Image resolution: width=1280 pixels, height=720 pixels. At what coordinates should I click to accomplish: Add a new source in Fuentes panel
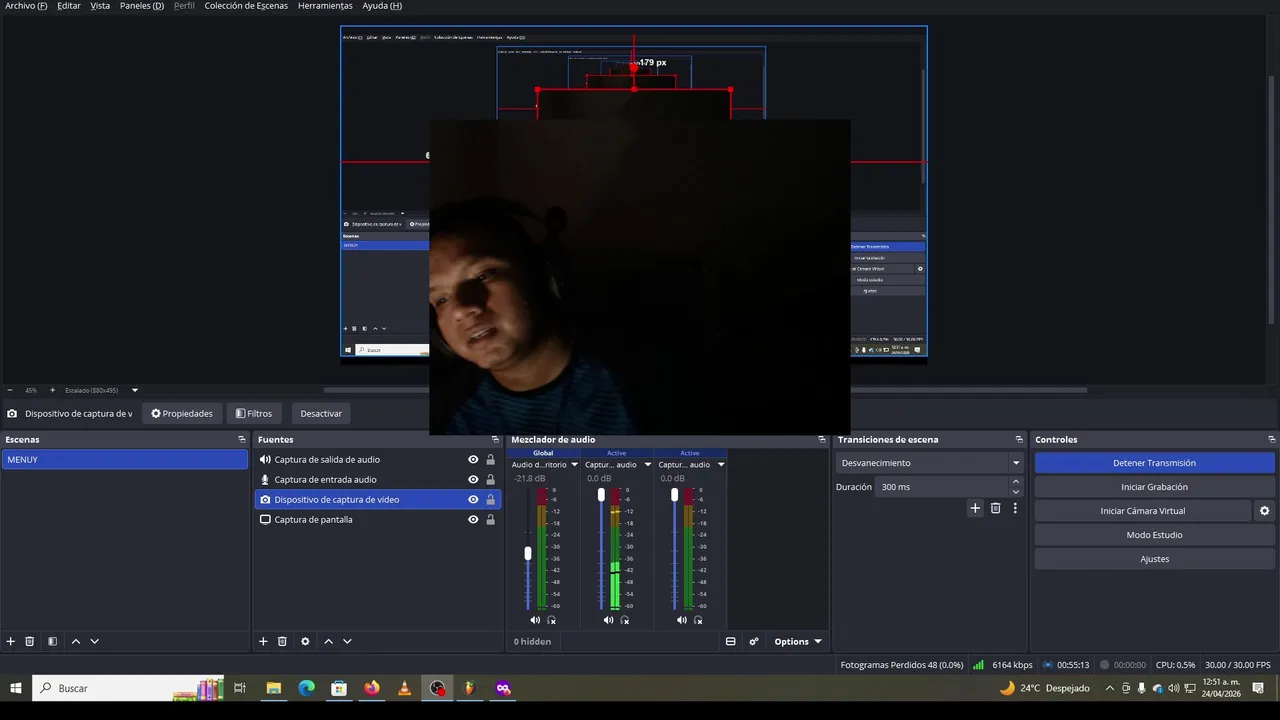click(x=263, y=641)
